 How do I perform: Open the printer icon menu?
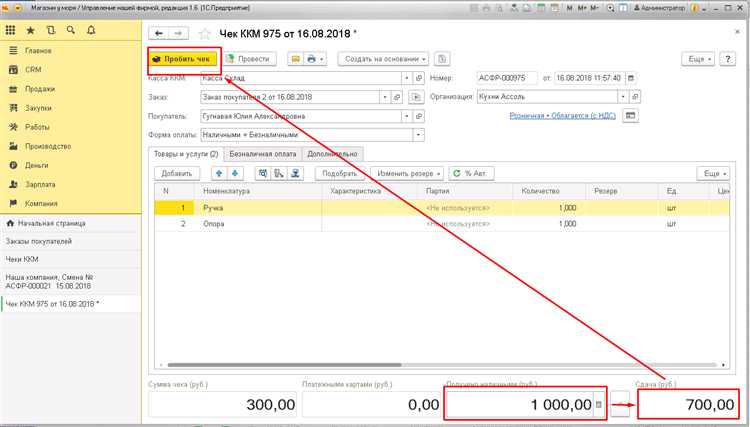[x=314, y=59]
